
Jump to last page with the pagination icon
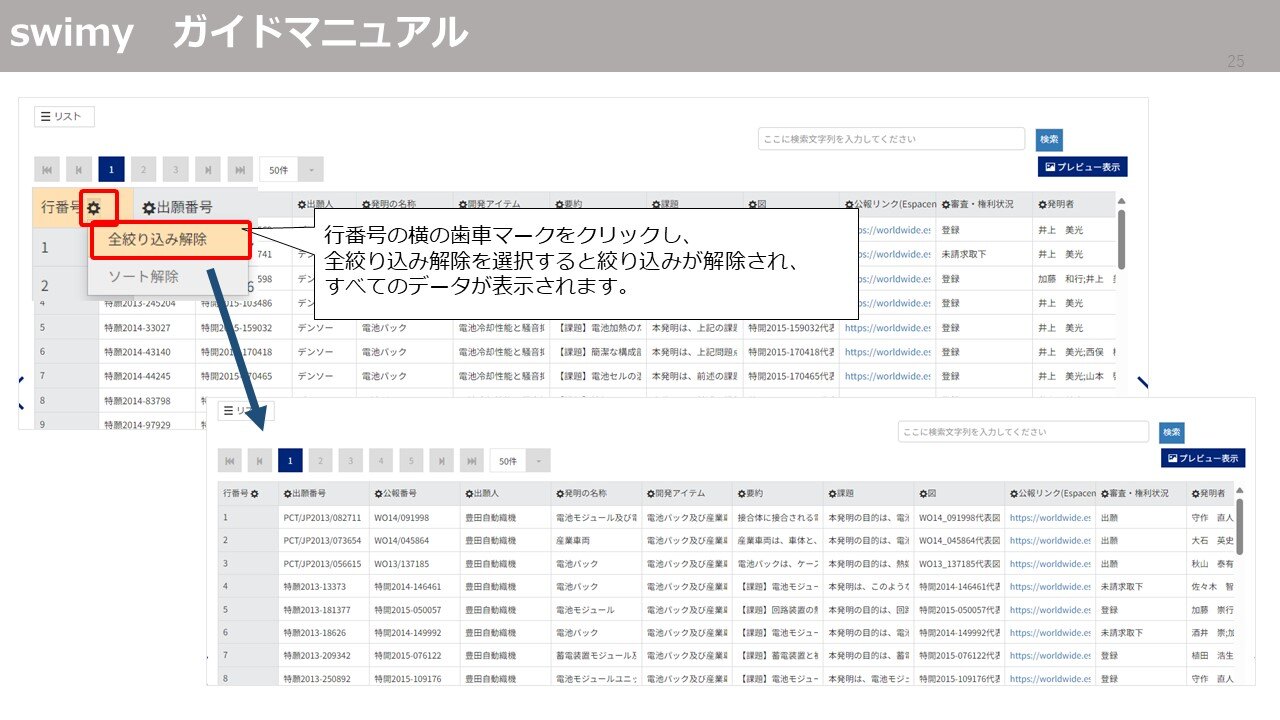238,169
